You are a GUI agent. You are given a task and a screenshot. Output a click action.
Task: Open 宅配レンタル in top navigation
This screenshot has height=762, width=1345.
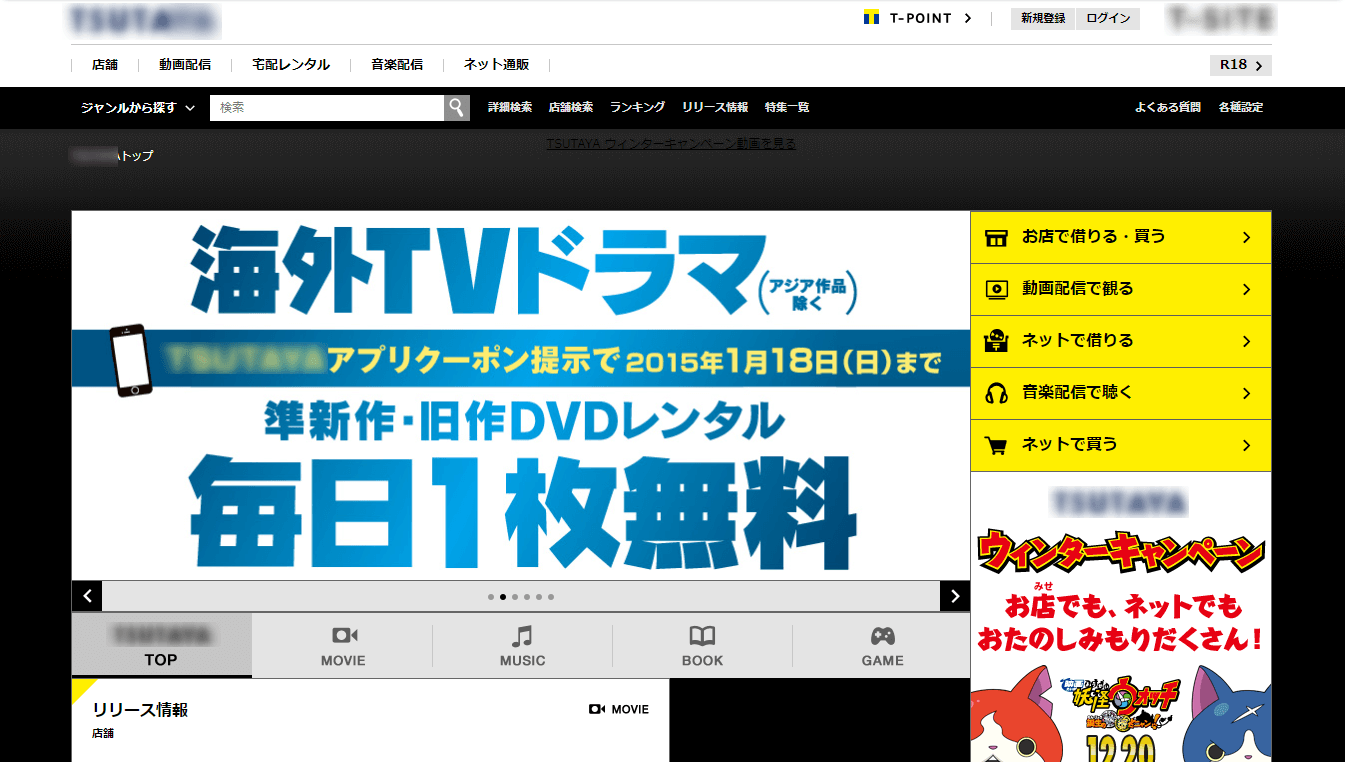pyautogui.click(x=291, y=65)
